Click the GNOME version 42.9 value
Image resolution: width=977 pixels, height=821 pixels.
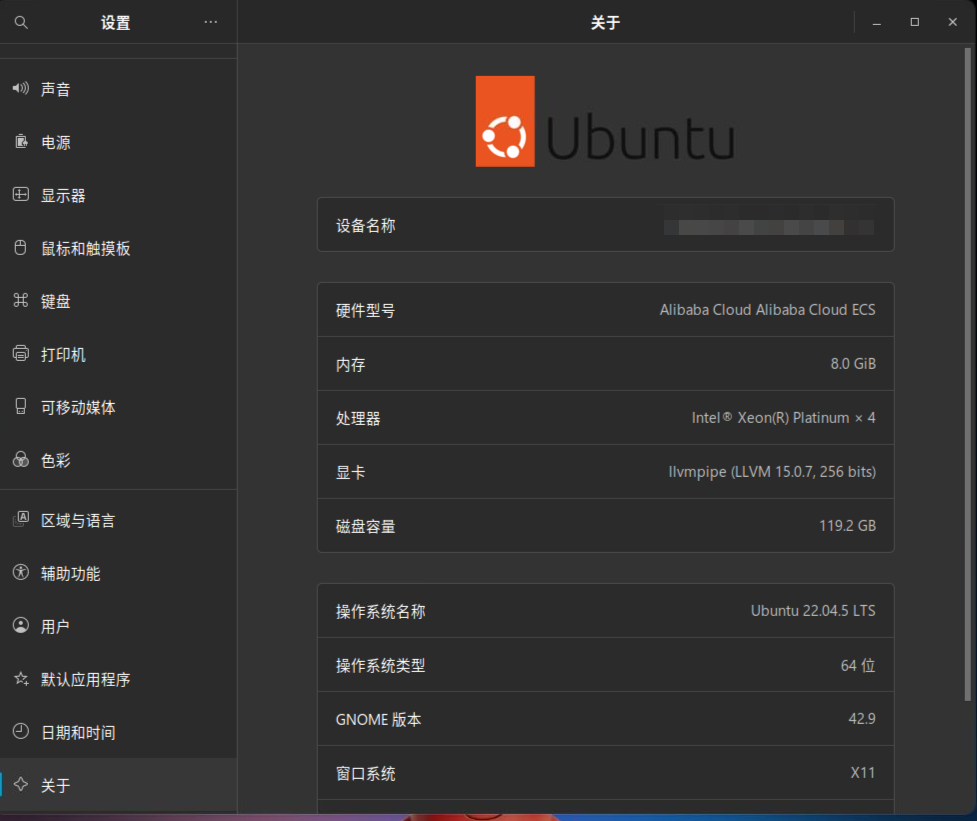862,719
